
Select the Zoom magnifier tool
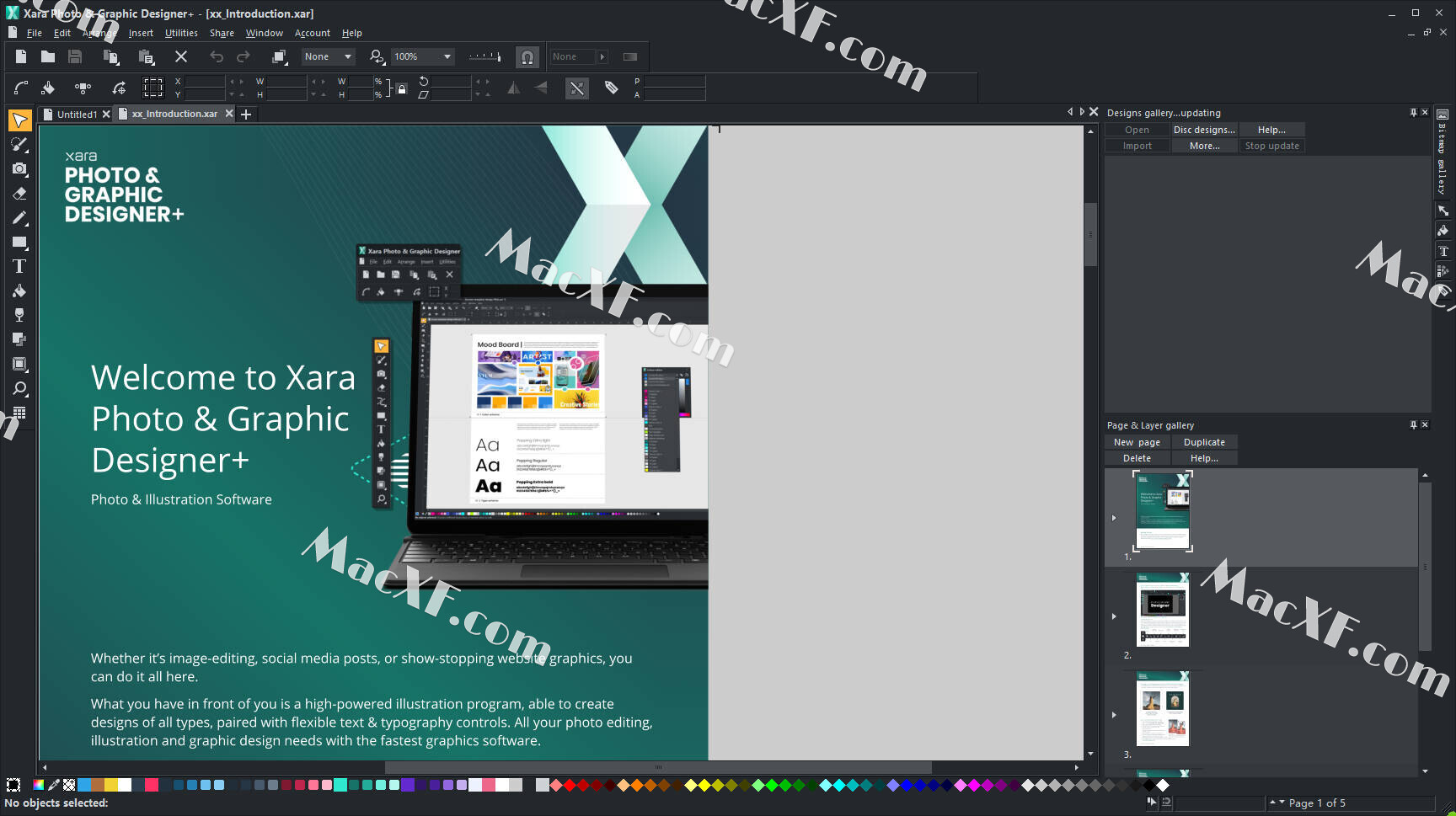[19, 388]
